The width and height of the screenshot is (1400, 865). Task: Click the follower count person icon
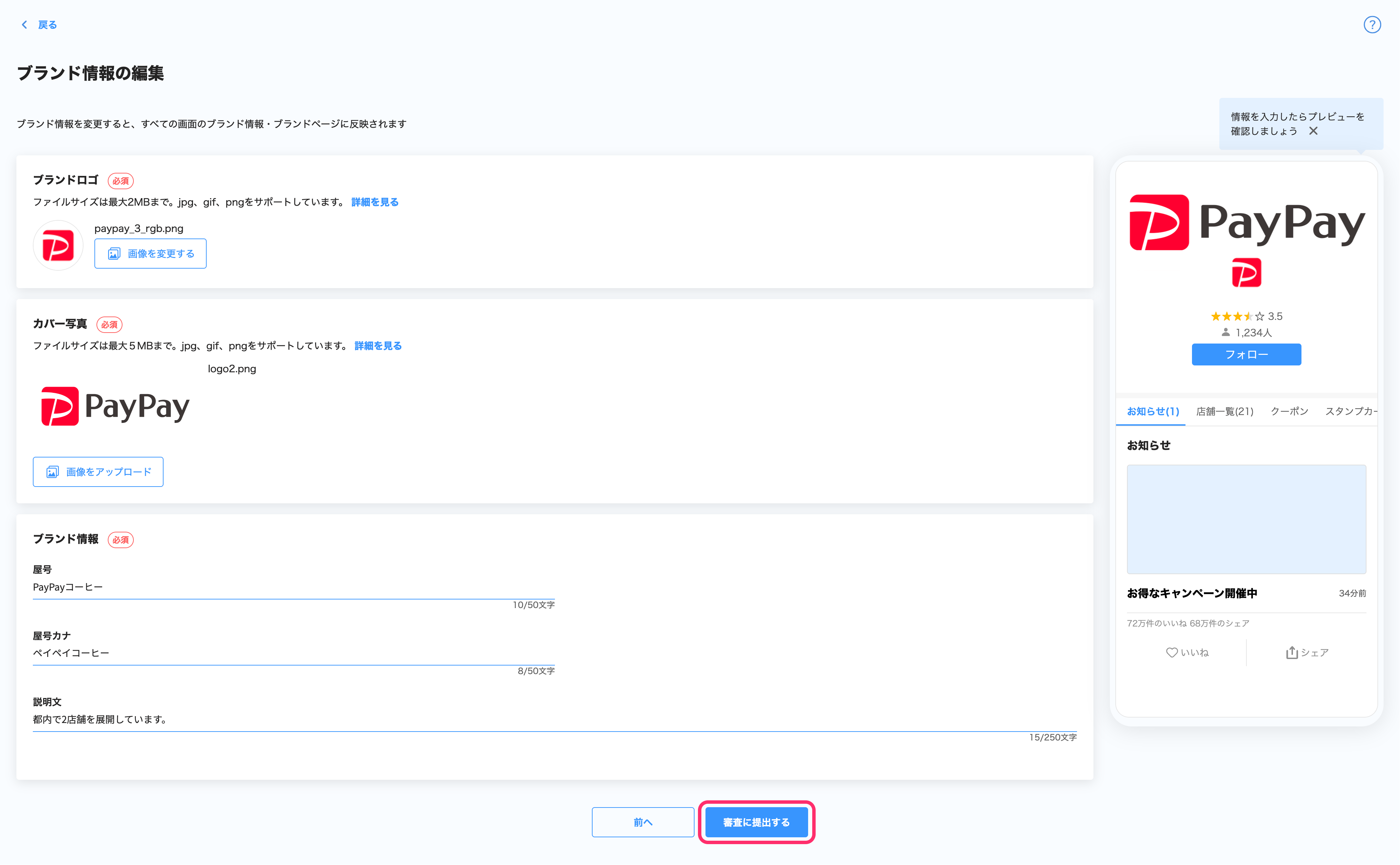tap(1225, 332)
